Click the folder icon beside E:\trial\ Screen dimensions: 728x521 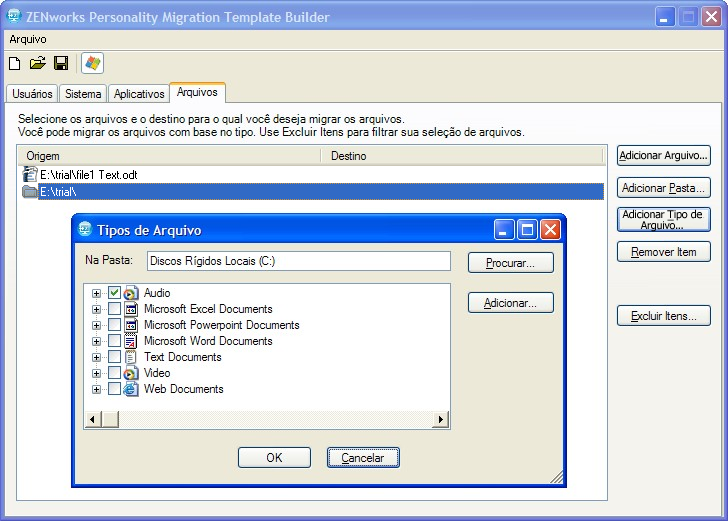30,191
